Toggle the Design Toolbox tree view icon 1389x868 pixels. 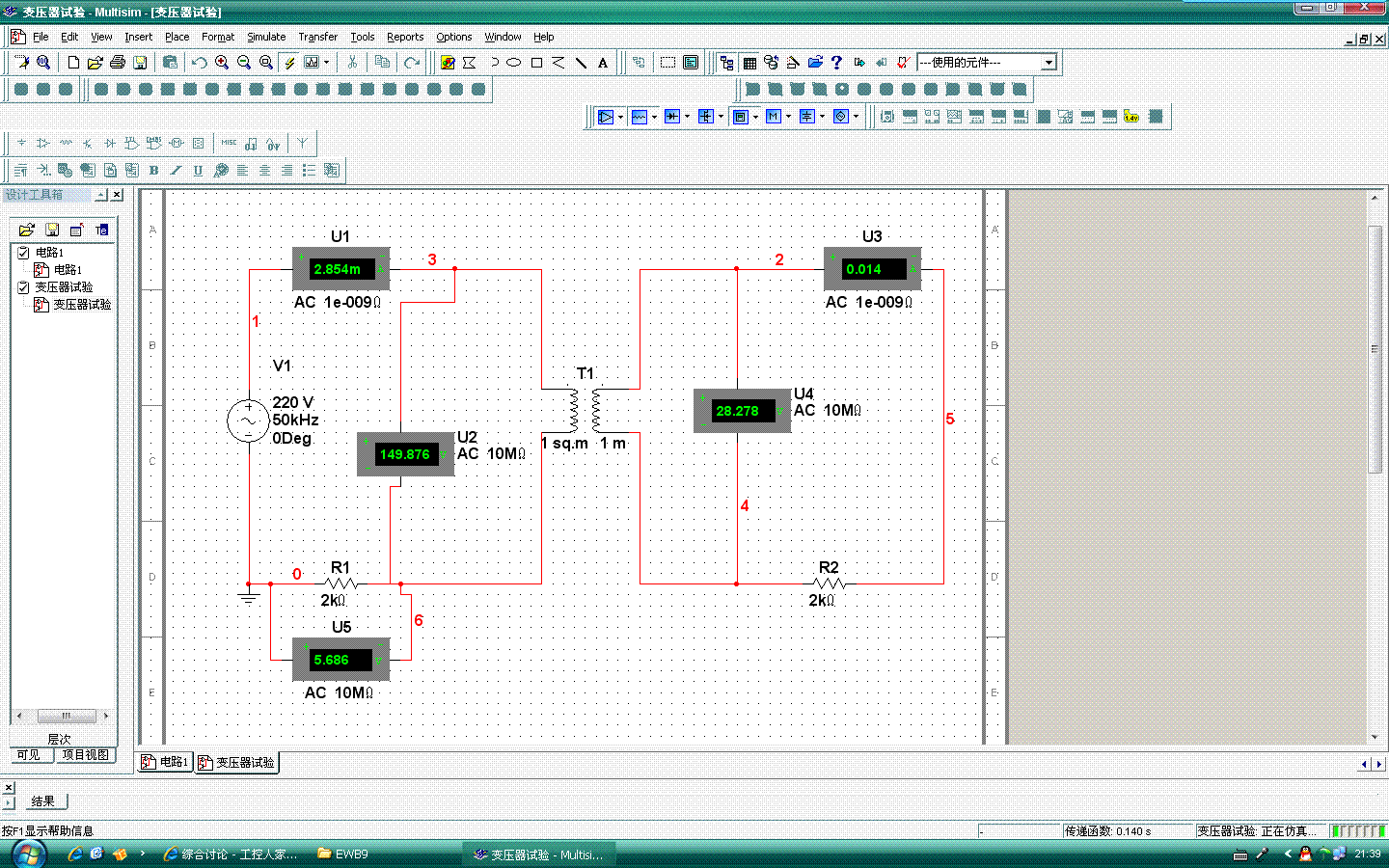(726, 63)
